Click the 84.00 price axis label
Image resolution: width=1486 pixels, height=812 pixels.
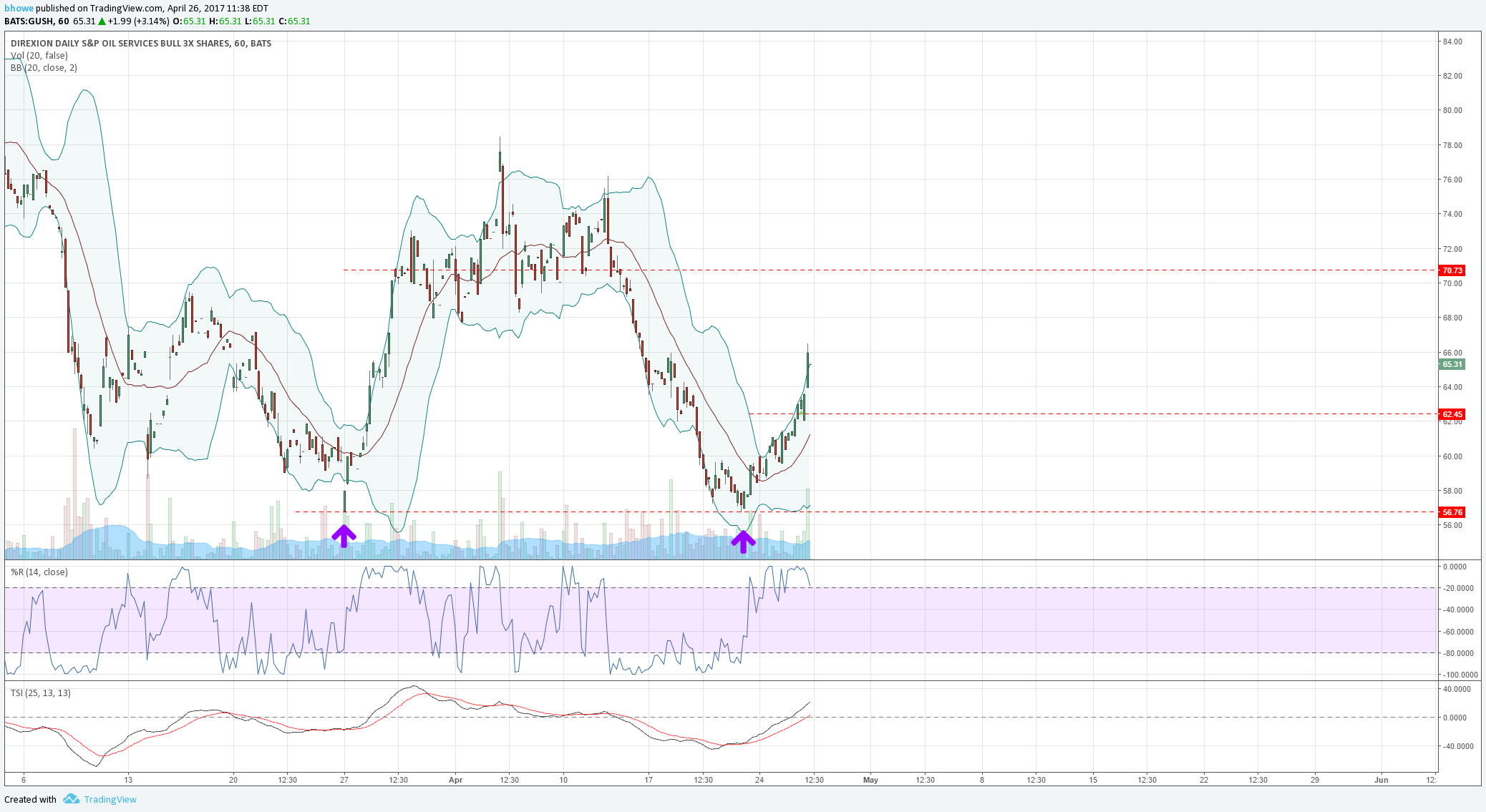click(x=1453, y=41)
